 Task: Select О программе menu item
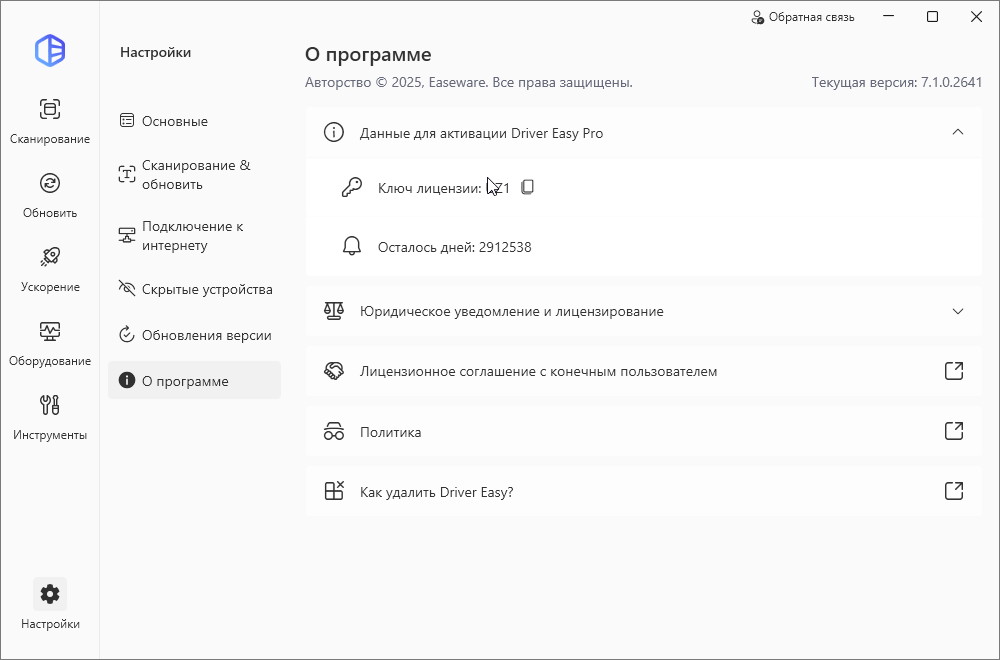[185, 381]
